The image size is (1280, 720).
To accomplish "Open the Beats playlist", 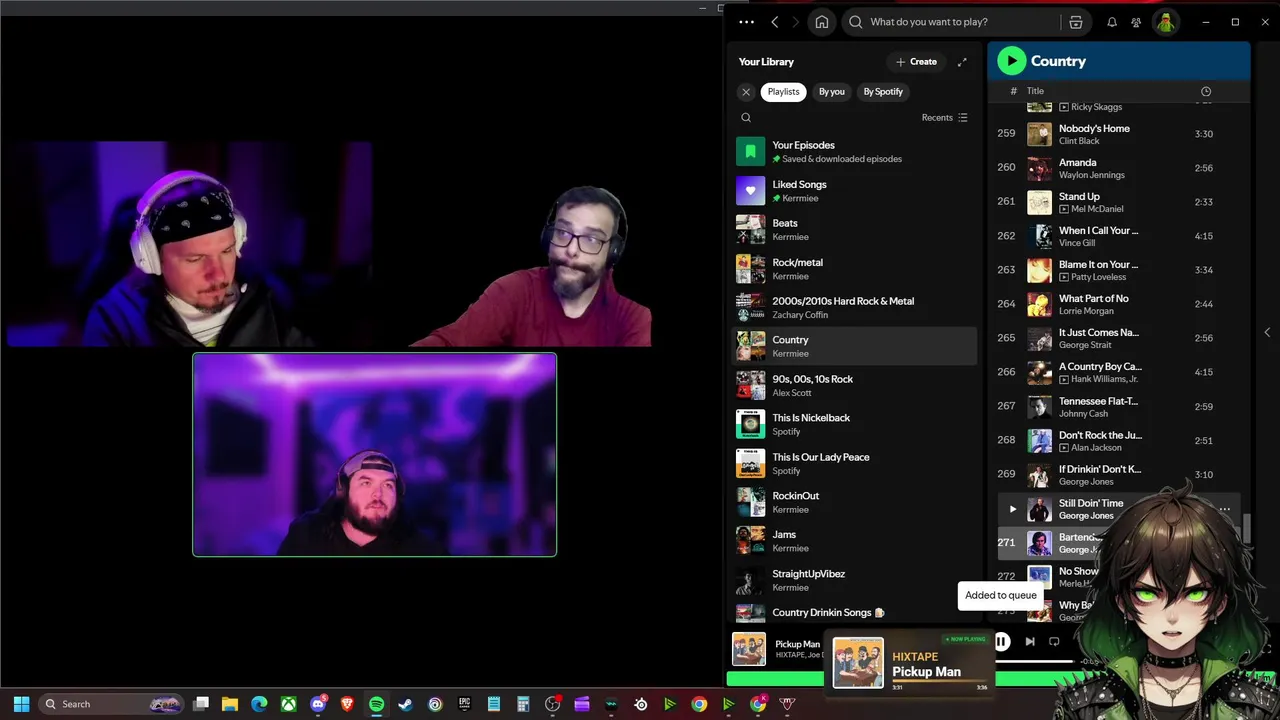I will click(855, 229).
